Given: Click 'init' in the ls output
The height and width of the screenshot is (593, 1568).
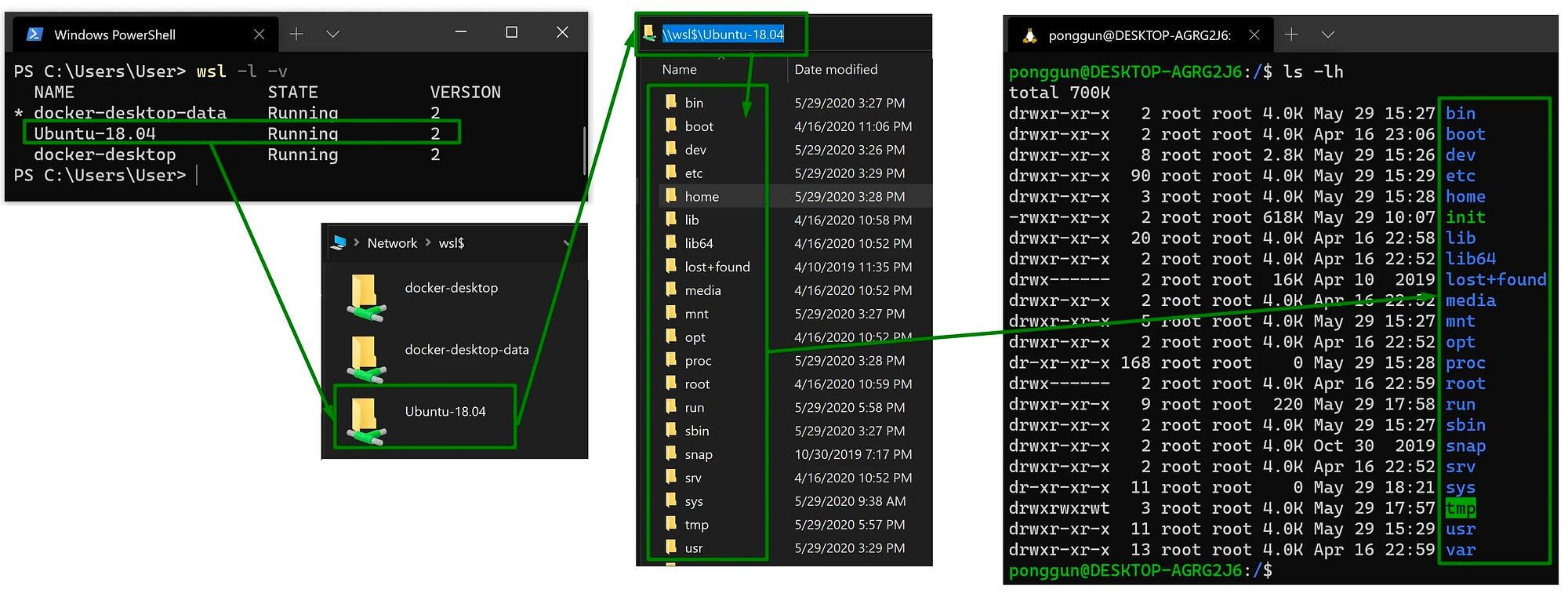Looking at the screenshot, I should tap(1465, 217).
